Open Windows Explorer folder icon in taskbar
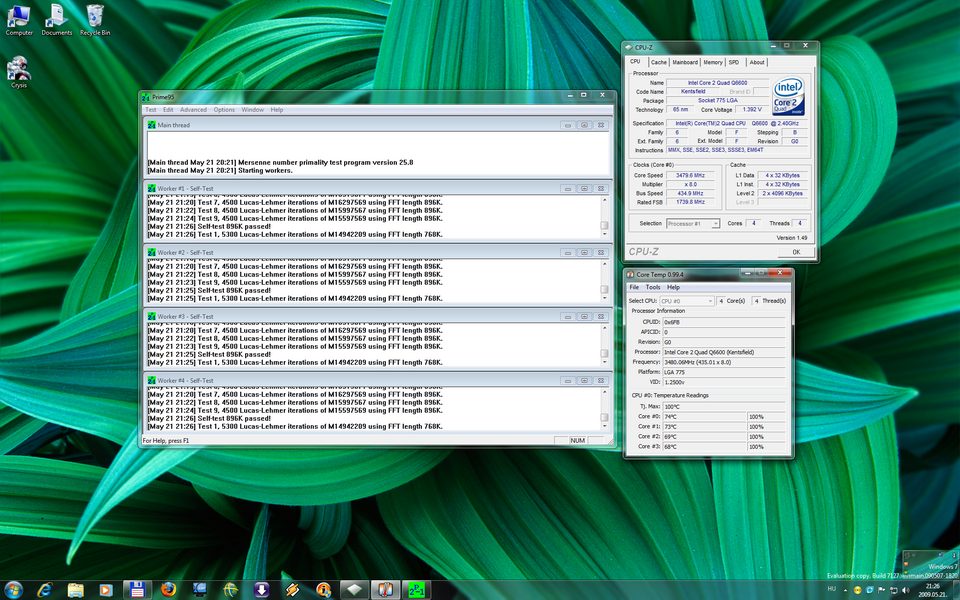The image size is (960, 600). pos(75,590)
